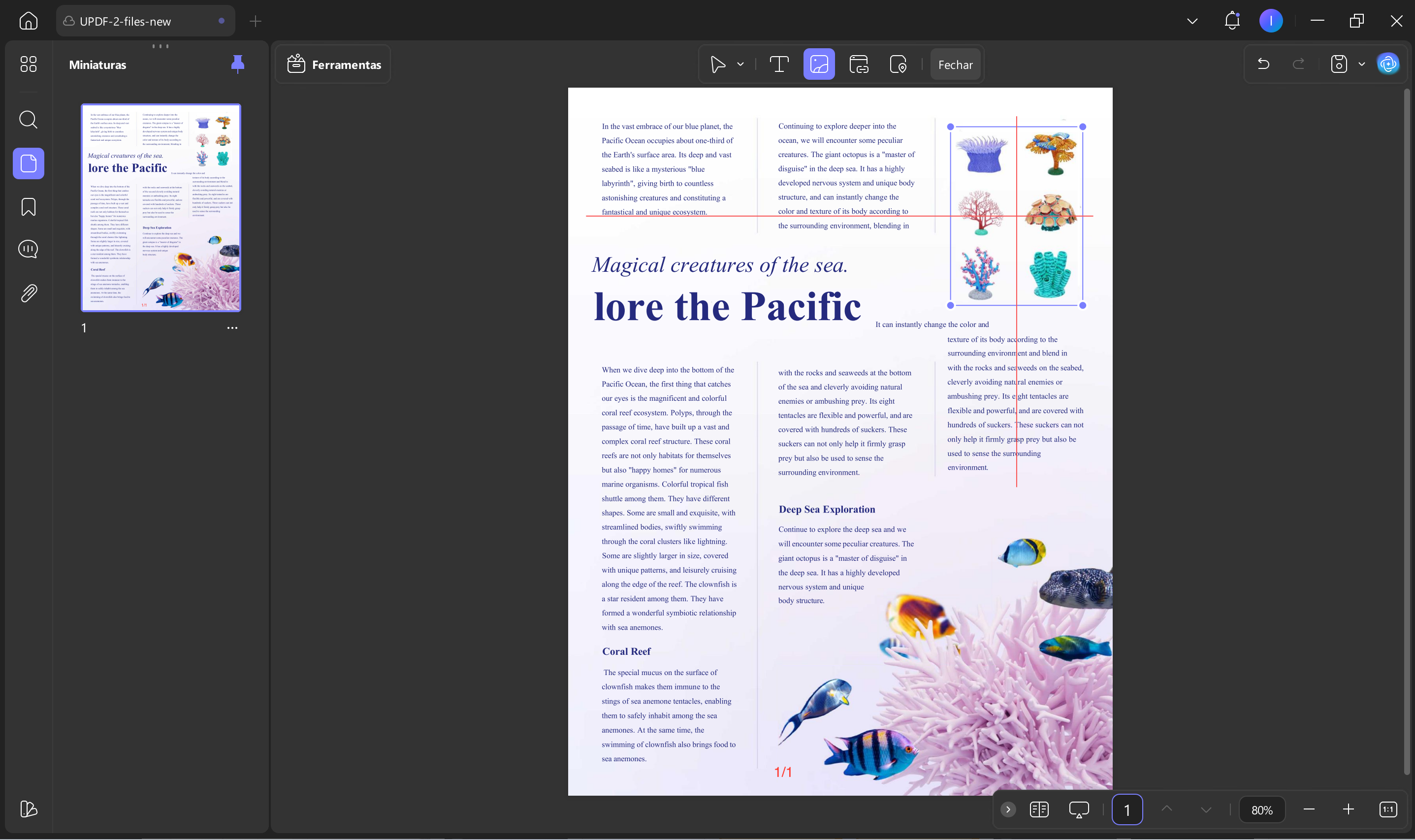The width and height of the screenshot is (1415, 840).
Task: Open the Bookmarks panel
Action: tap(28, 207)
